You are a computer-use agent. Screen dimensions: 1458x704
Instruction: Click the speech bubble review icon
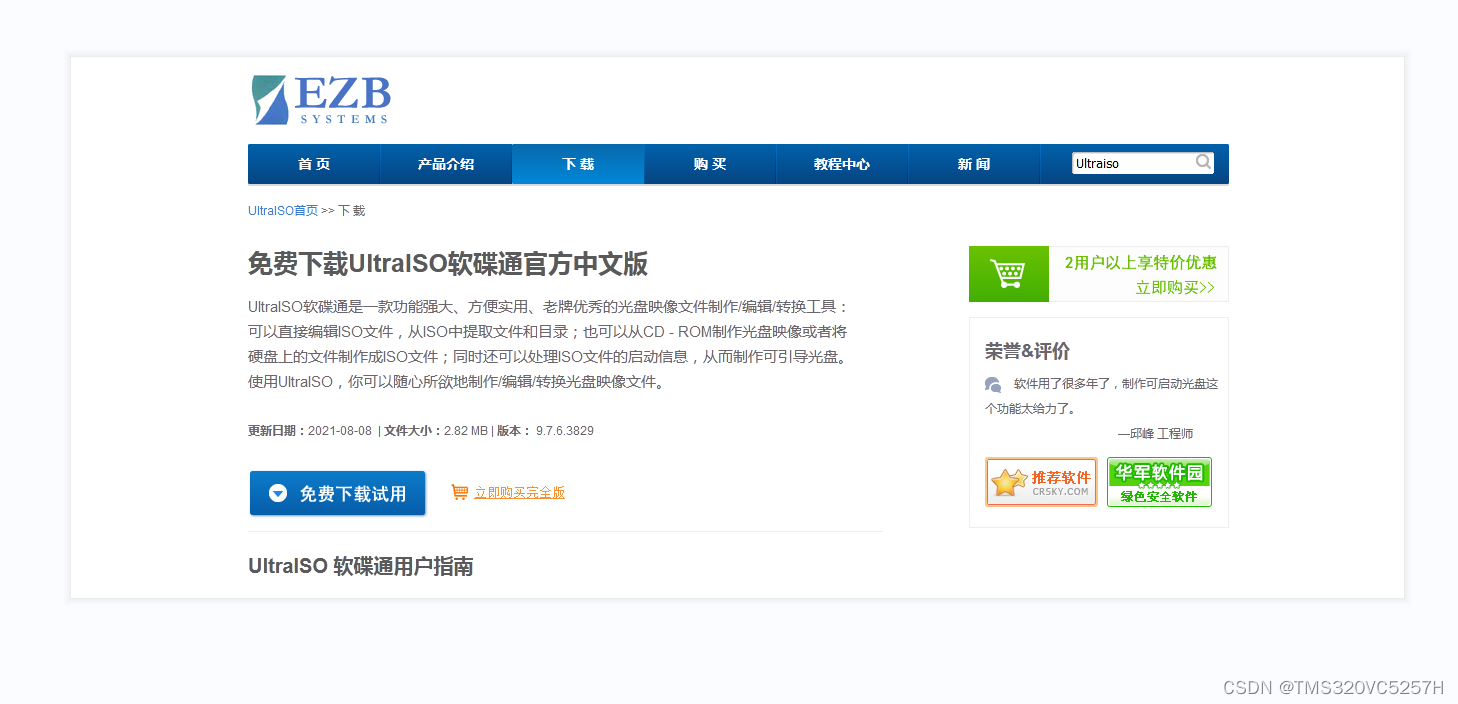(x=993, y=384)
